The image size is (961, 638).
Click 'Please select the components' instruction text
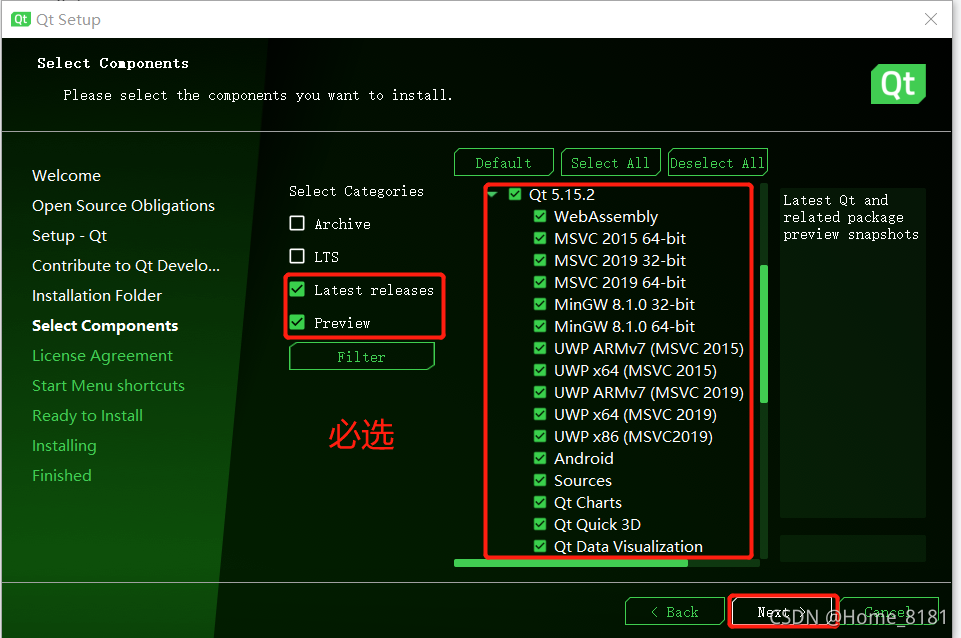[257, 96]
